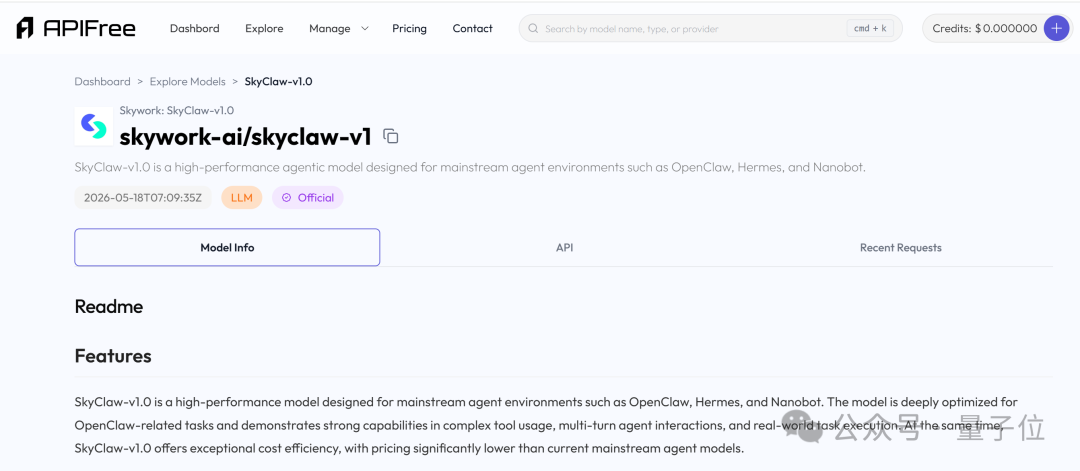Image resolution: width=1080 pixels, height=471 pixels.
Task: Open Explore Models breadcrumb link
Action: (187, 81)
